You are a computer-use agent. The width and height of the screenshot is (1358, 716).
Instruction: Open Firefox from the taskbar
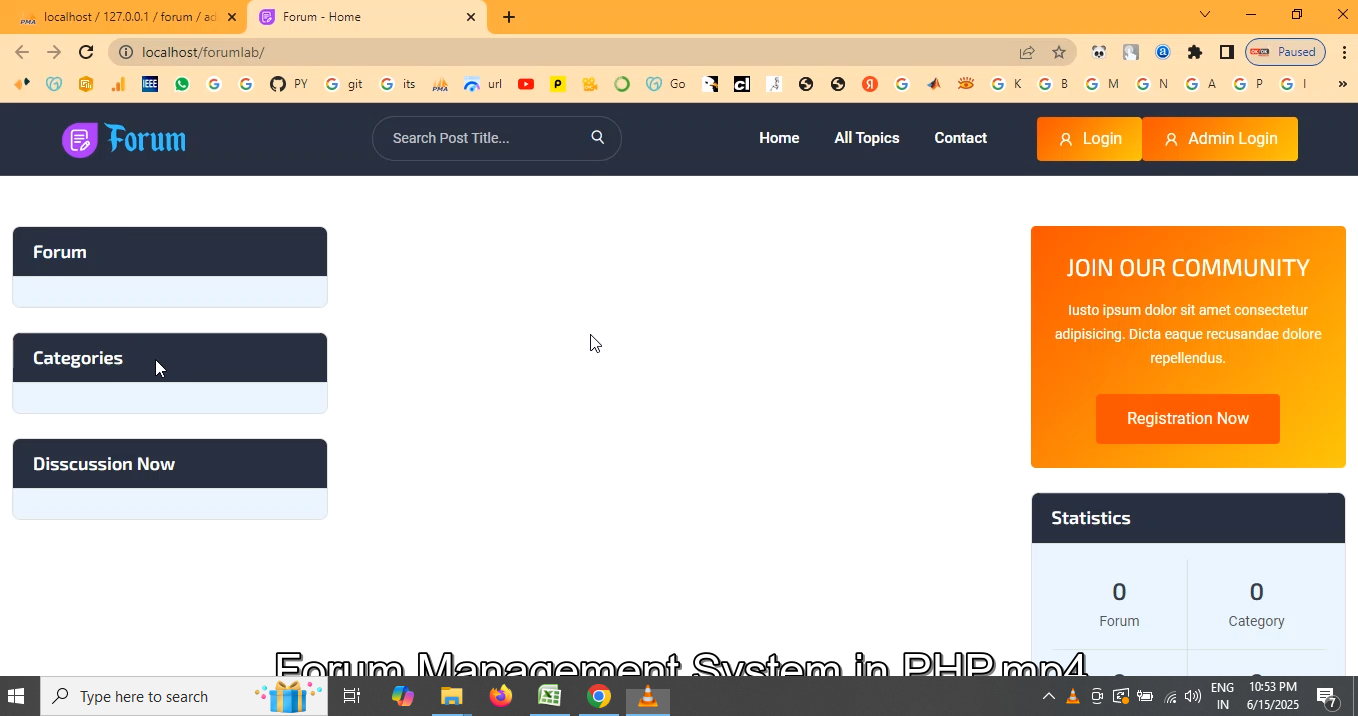click(x=500, y=696)
